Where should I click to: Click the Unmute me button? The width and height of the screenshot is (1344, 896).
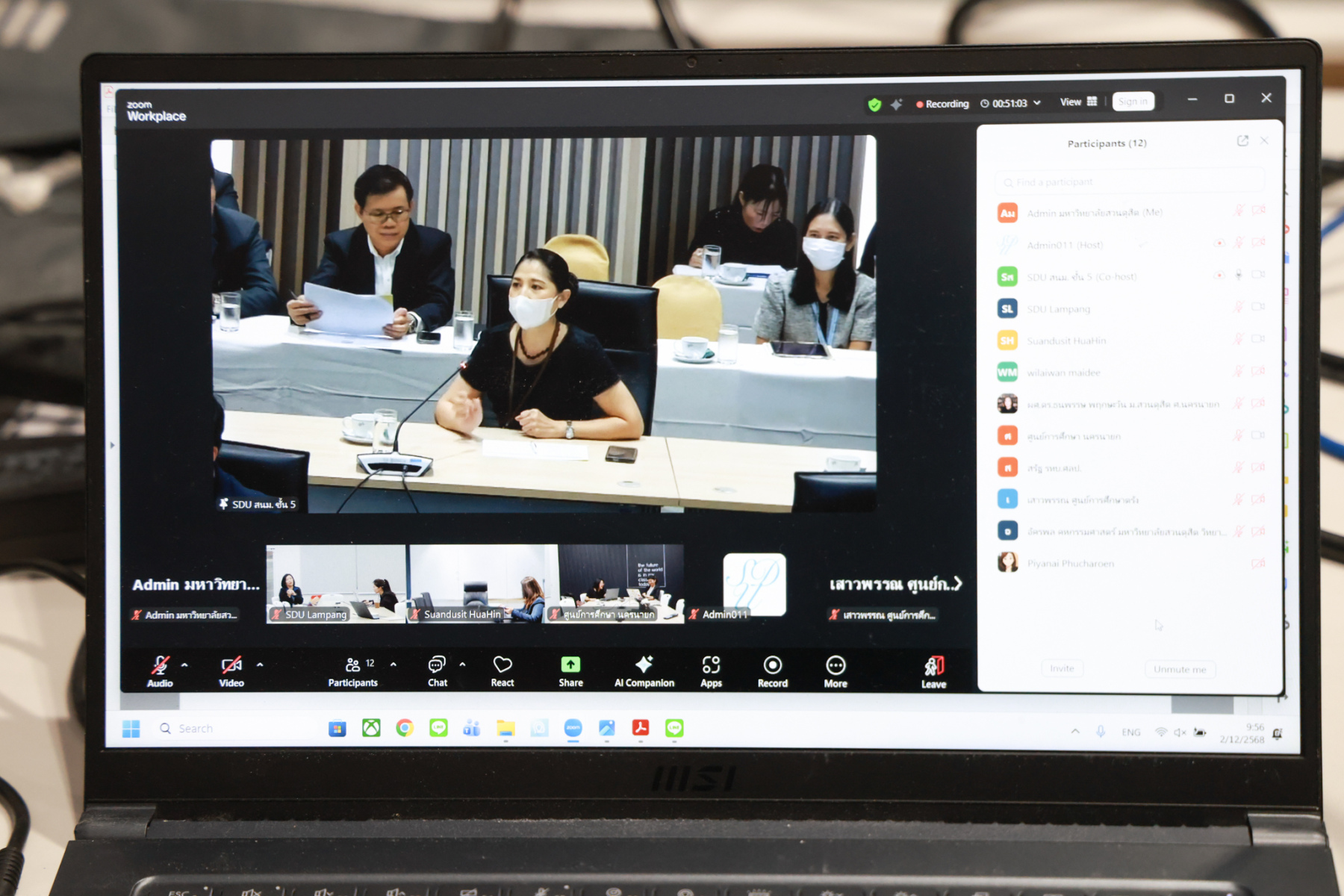[1179, 669]
